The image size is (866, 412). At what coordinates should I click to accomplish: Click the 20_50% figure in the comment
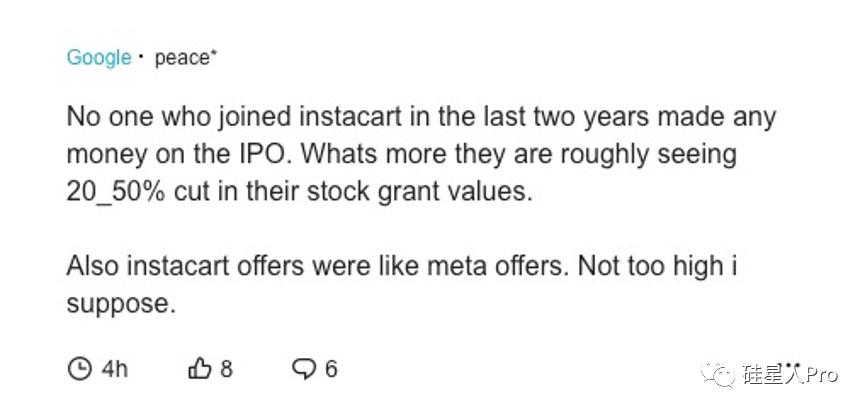[x=115, y=192]
